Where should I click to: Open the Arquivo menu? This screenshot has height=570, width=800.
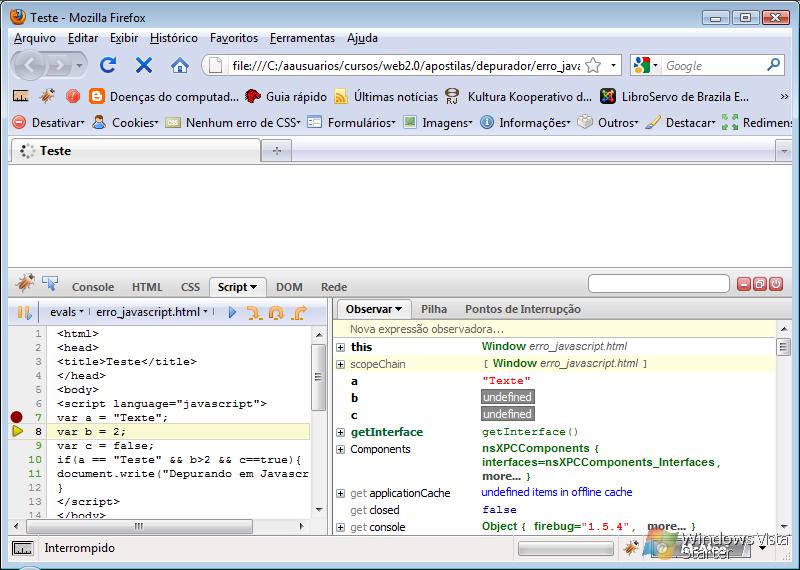pos(35,38)
